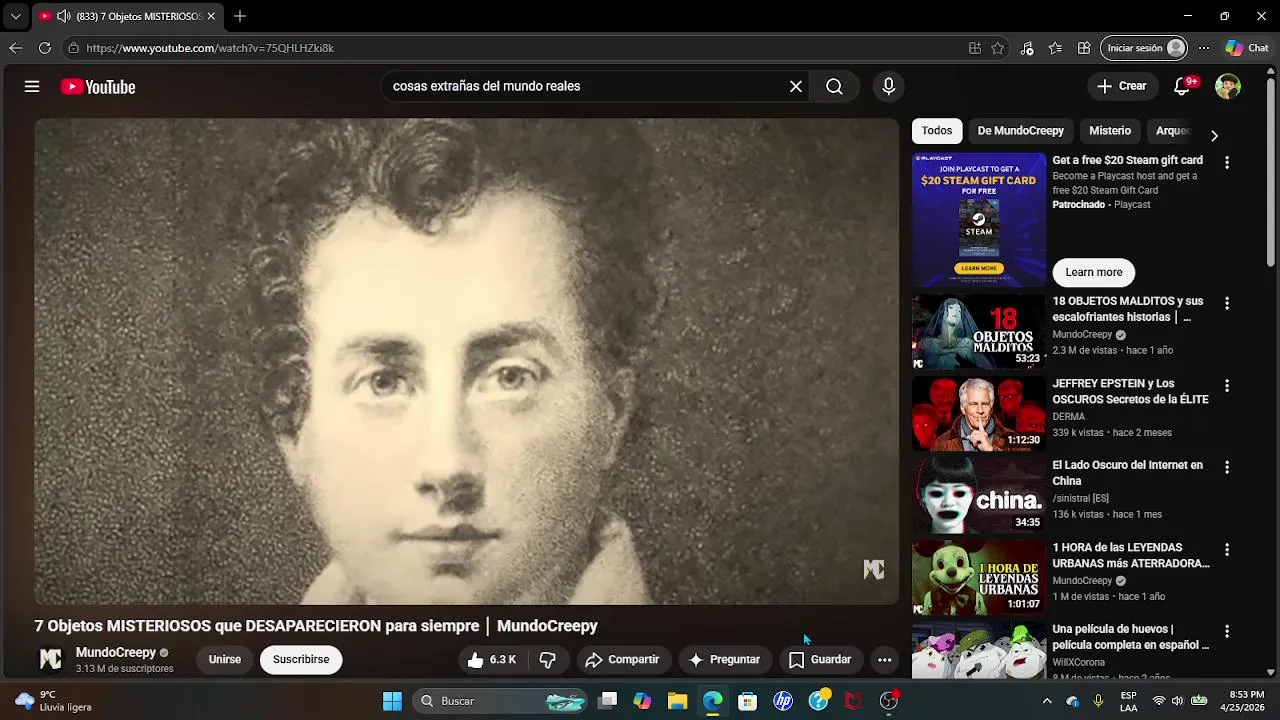Go back with browser back arrow
Image resolution: width=1280 pixels, height=720 pixels.
click(x=15, y=48)
